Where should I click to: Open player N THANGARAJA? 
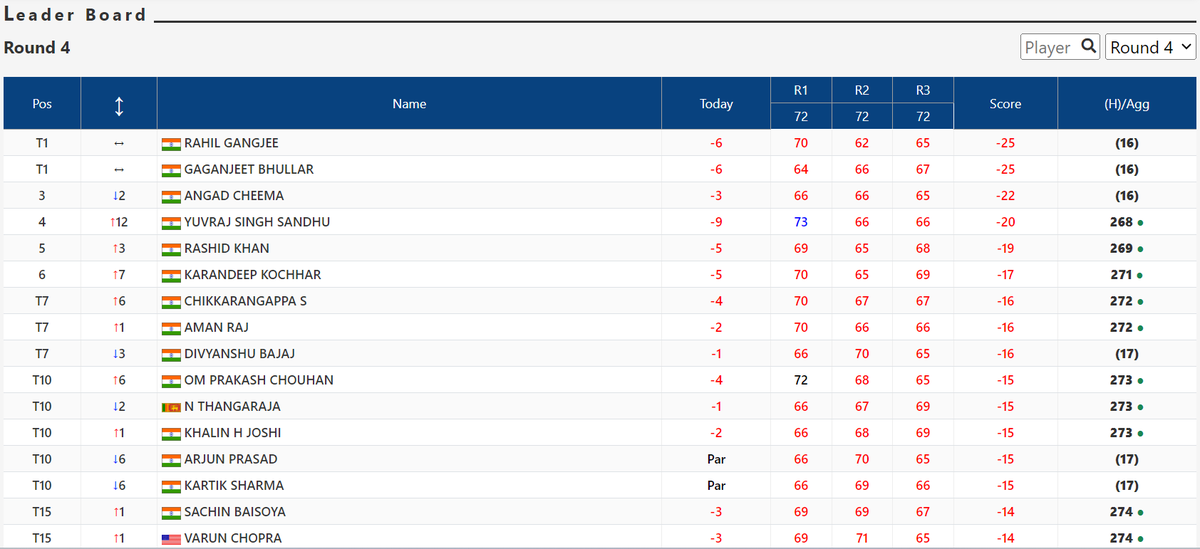point(232,406)
